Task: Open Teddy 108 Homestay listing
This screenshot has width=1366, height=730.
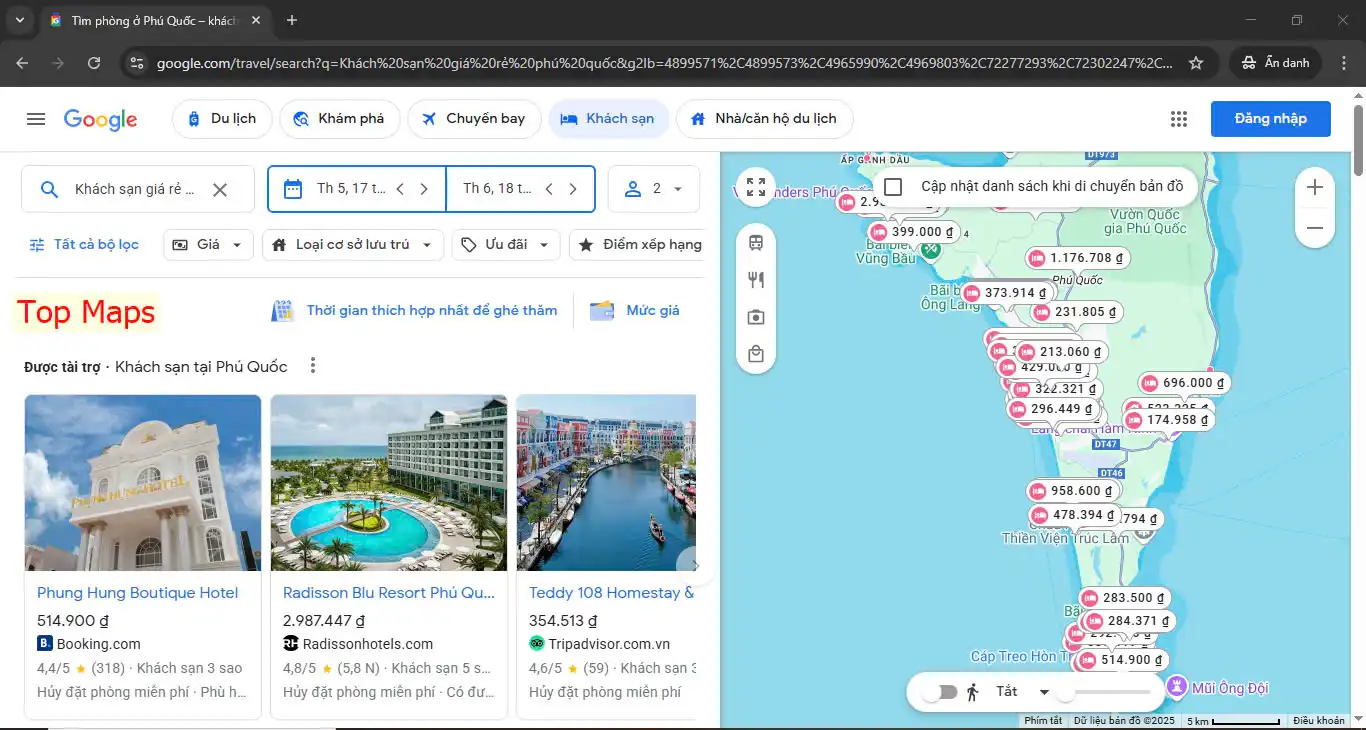Action: (611, 593)
